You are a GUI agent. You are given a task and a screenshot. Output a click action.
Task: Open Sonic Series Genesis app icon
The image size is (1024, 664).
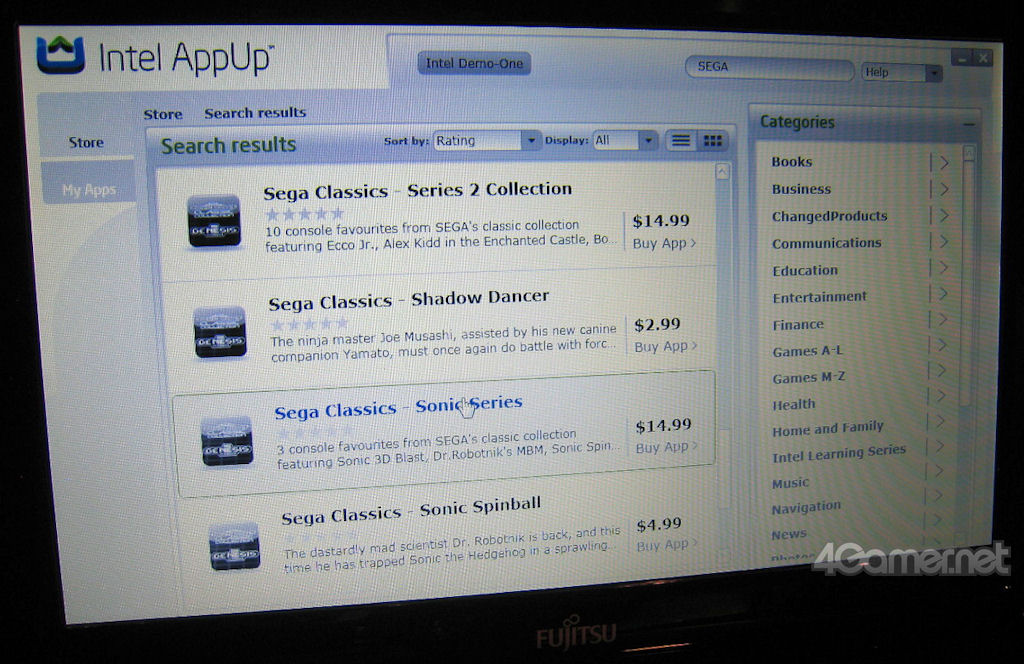[227, 441]
